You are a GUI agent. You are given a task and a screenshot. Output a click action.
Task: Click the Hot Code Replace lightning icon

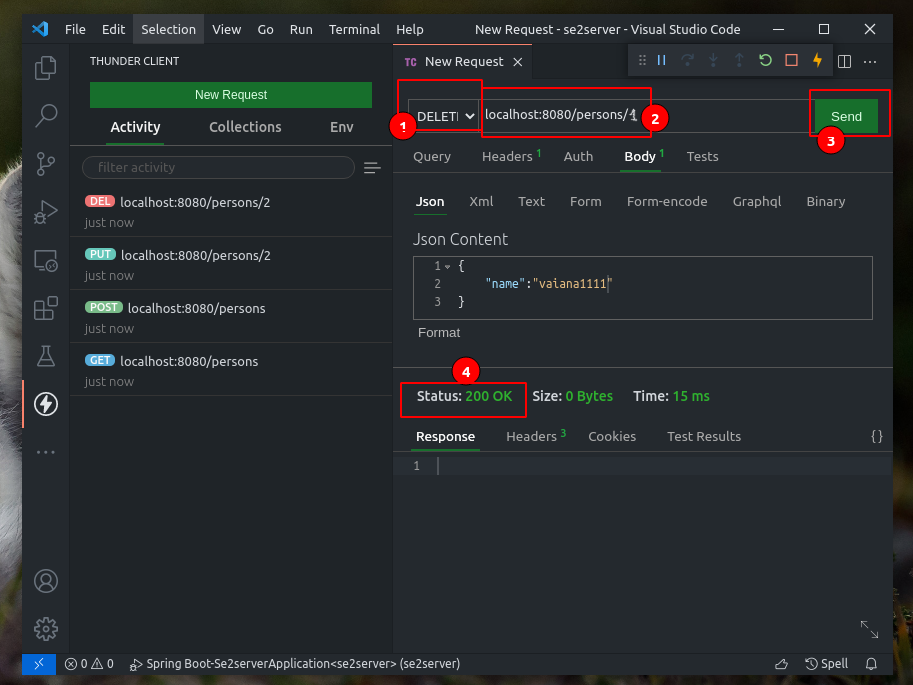click(818, 60)
